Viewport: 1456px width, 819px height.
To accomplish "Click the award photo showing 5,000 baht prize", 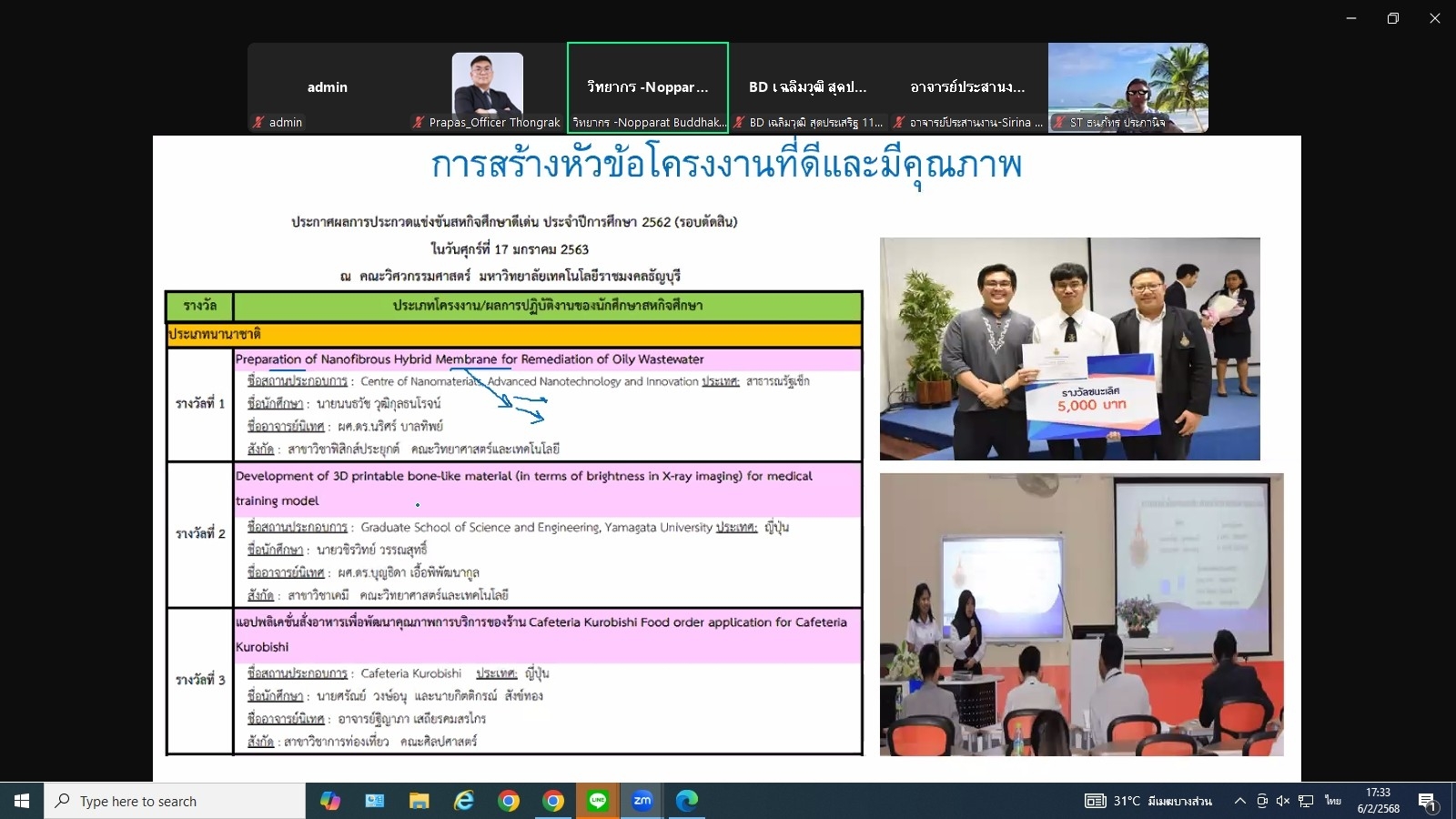I will 1070,349.
